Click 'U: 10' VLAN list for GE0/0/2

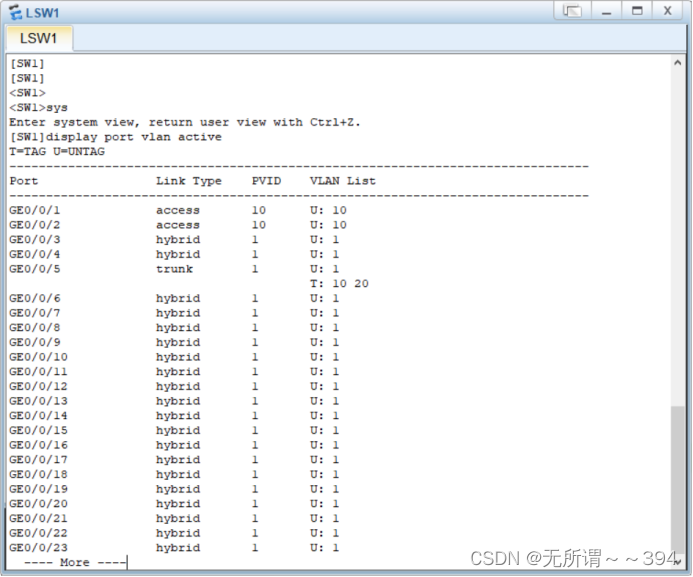click(328, 225)
